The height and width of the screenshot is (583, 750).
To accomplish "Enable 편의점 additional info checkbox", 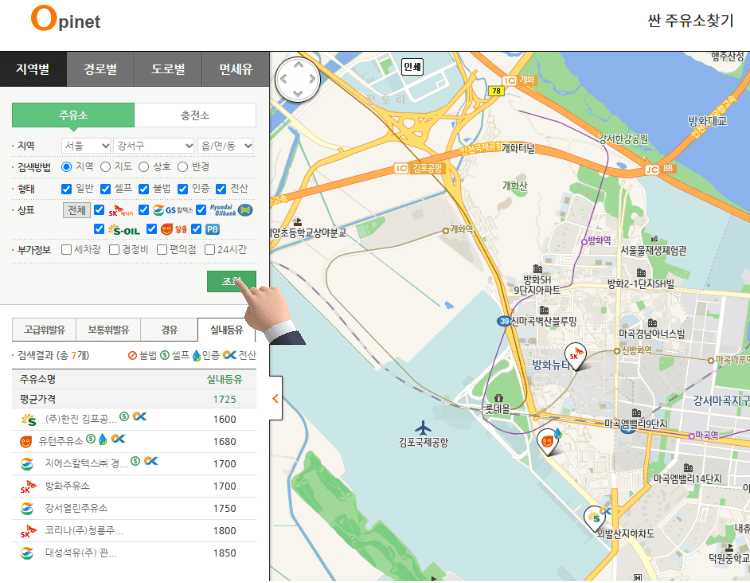I will (162, 250).
